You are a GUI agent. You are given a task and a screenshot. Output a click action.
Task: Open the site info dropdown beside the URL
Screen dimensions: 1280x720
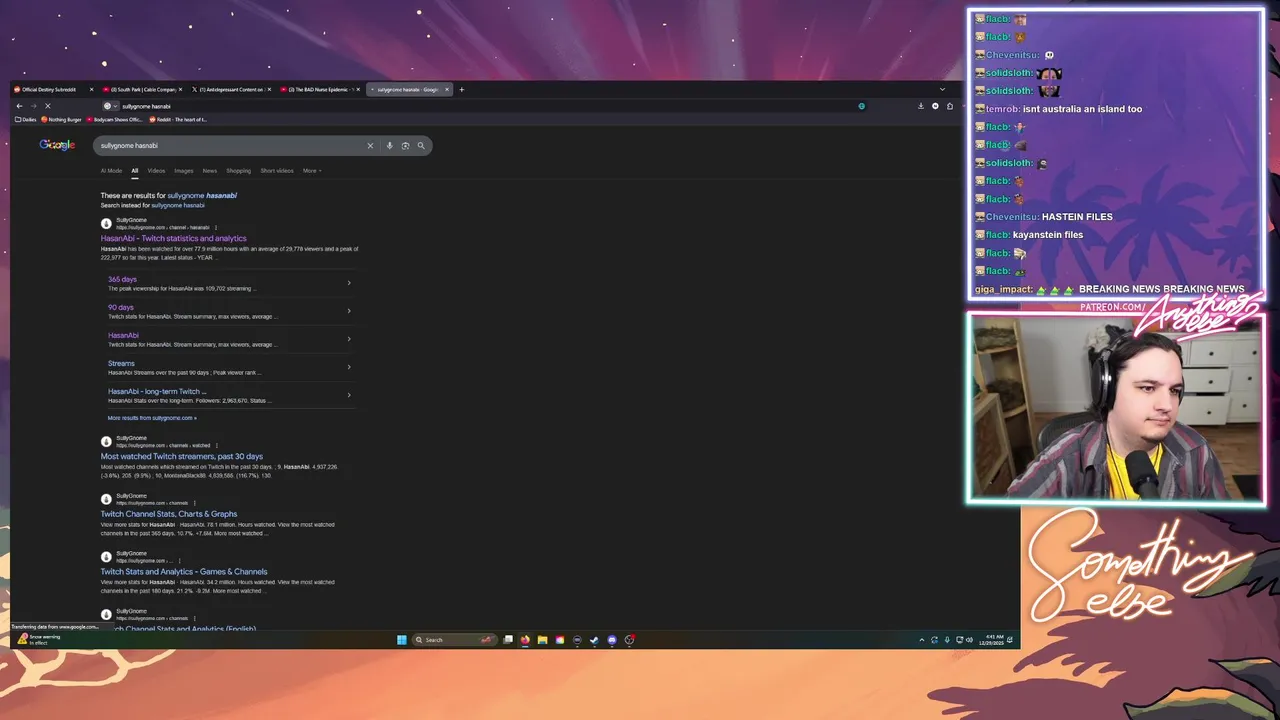pyautogui.click(x=110, y=106)
